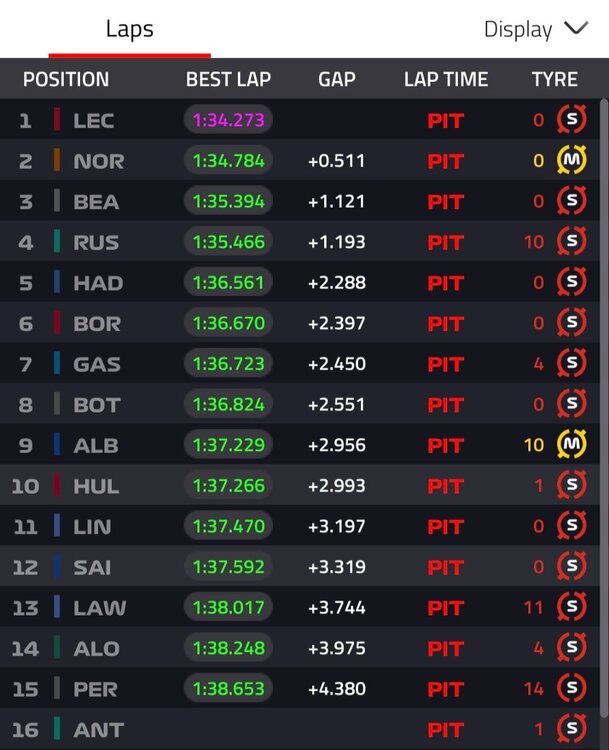Image resolution: width=609 pixels, height=750 pixels.
Task: Click the GAP column header
Action: point(337,80)
